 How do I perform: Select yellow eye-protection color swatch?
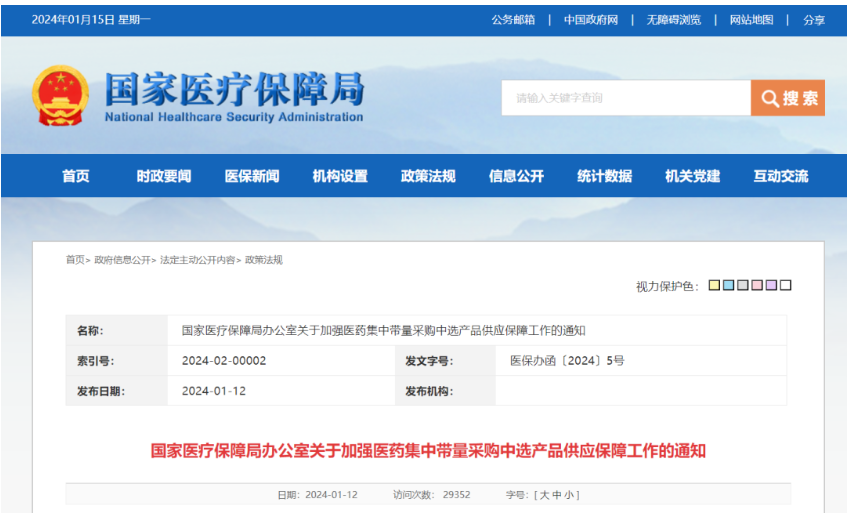click(714, 285)
